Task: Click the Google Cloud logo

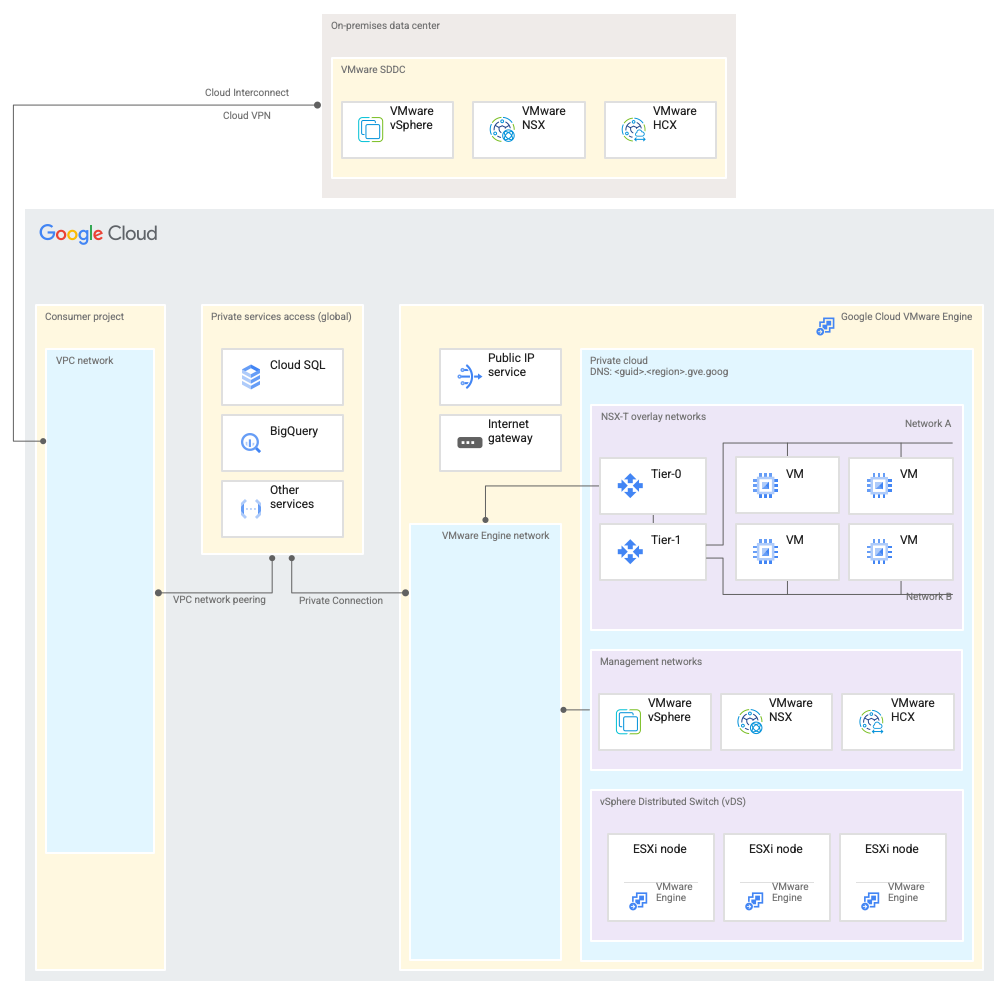Action: (98, 233)
